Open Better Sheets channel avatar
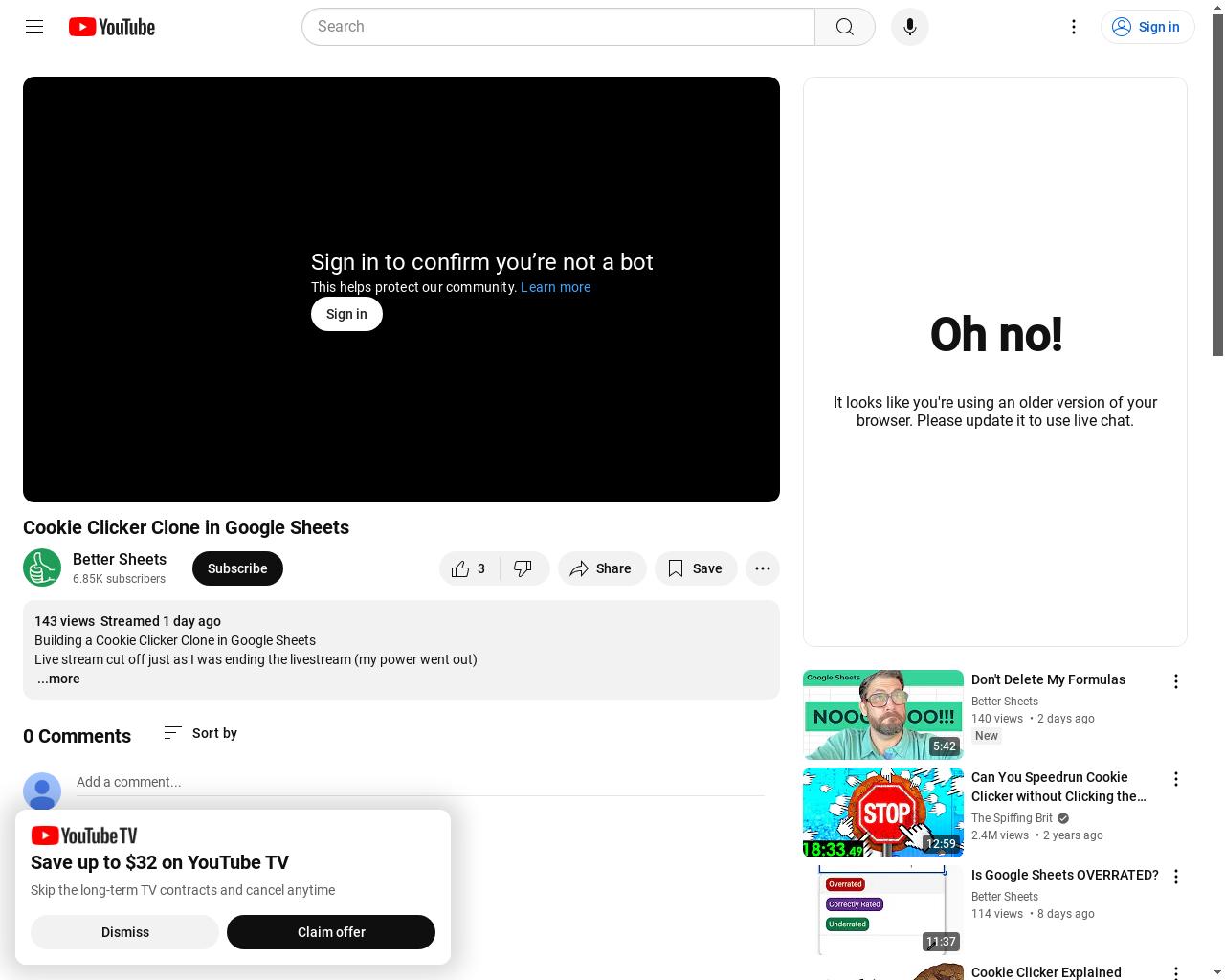The width and height of the screenshot is (1225, 980). pyautogui.click(x=42, y=568)
